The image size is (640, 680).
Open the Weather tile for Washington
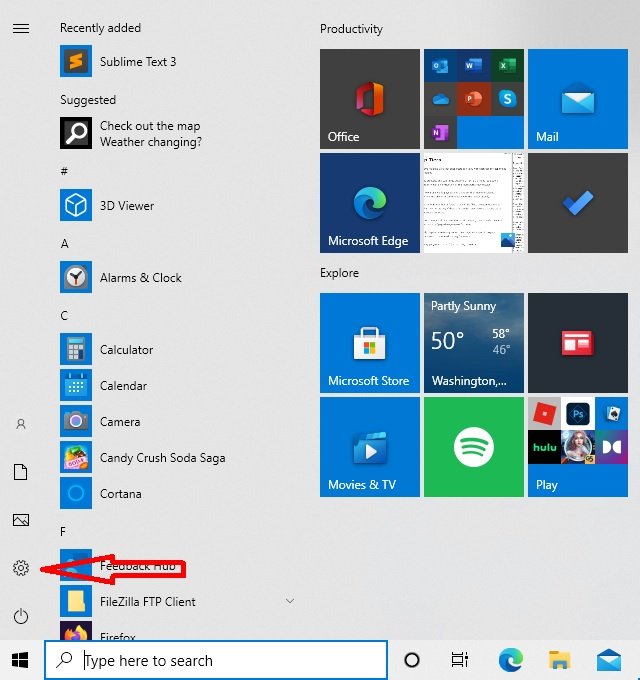coord(473,343)
